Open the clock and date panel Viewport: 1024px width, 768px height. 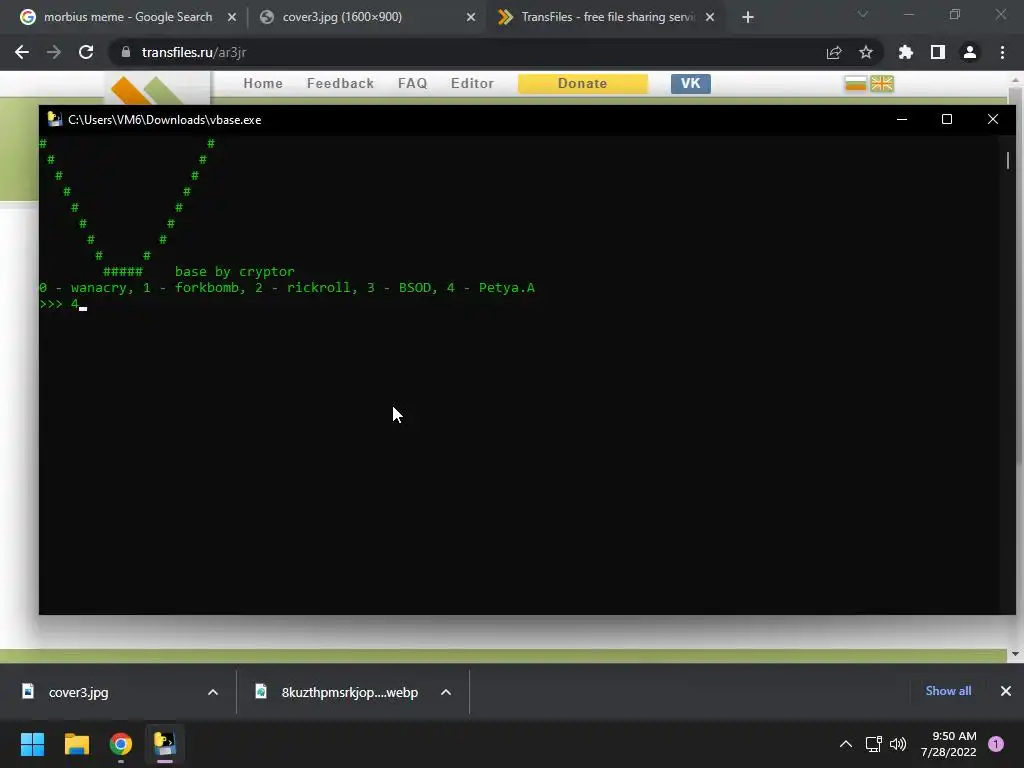pyautogui.click(x=949, y=744)
